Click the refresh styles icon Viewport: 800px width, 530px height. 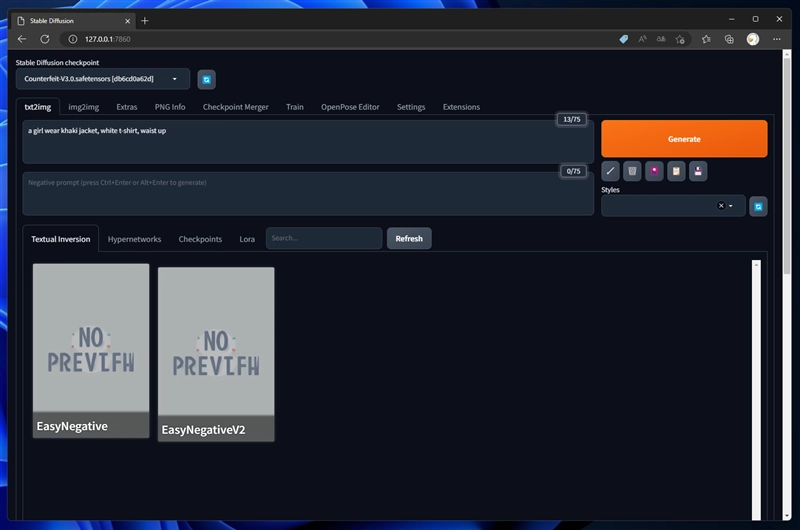758,207
